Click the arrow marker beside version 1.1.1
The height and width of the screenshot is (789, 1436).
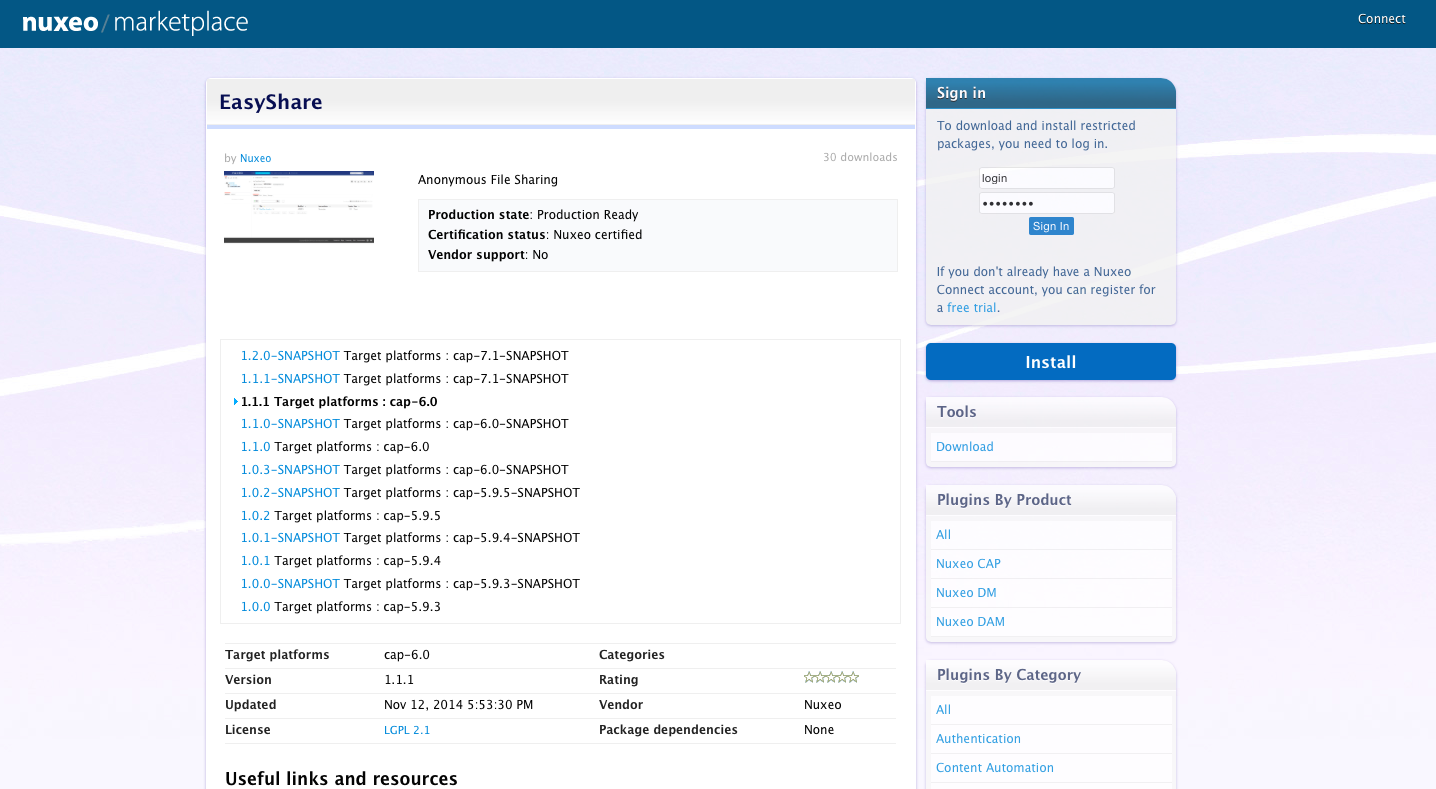click(236, 402)
